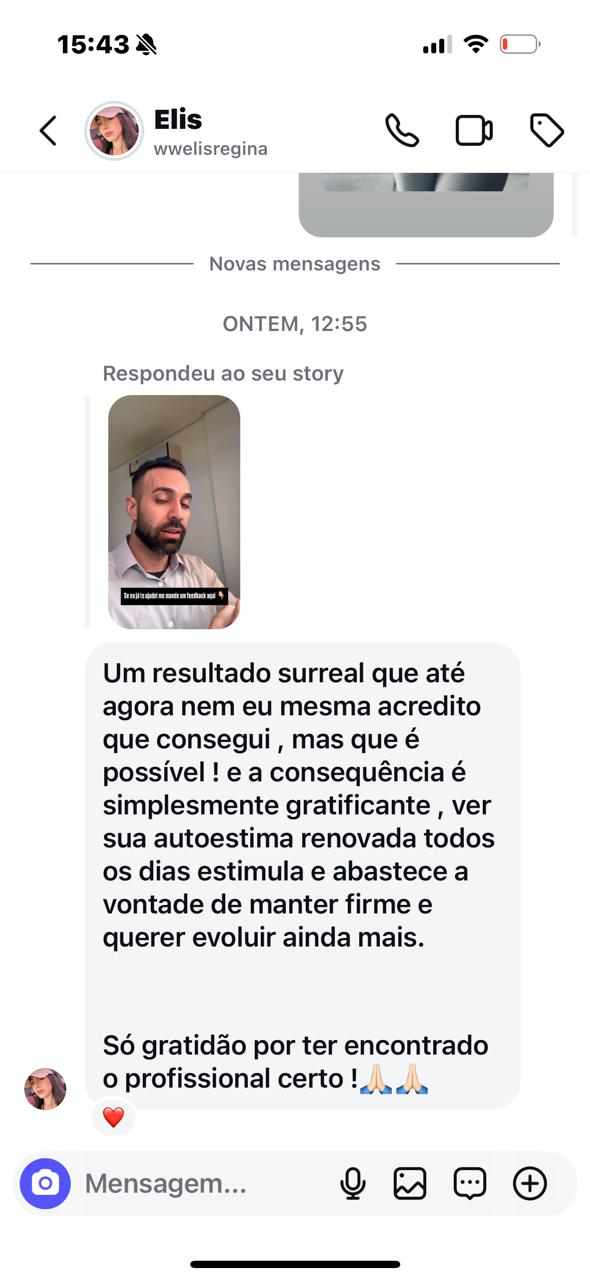Tap the back arrow to leave chat
The image size is (590, 1280).
coord(47,131)
